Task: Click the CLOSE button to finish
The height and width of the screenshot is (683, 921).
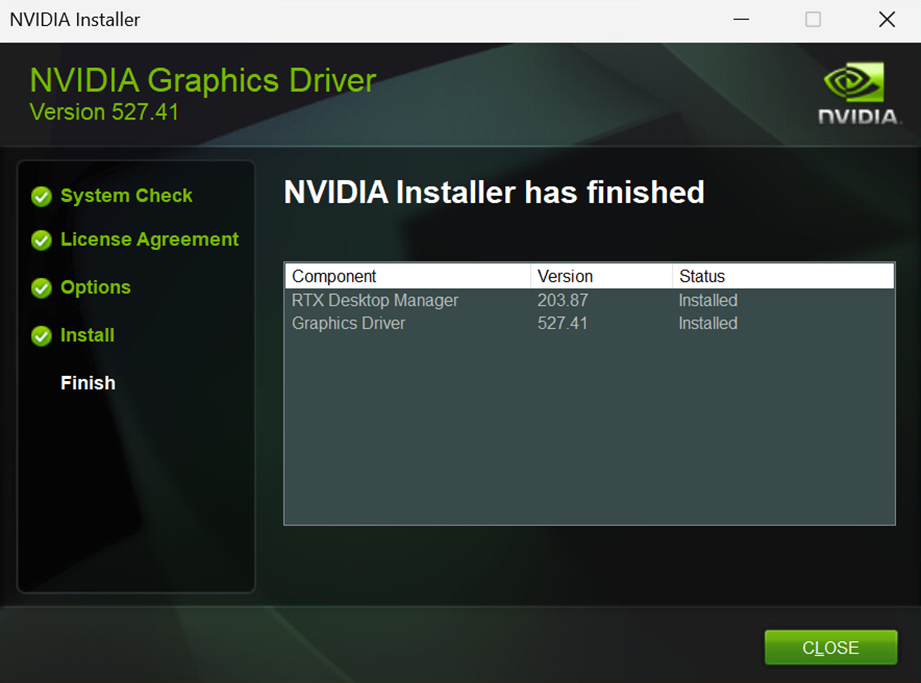Action: click(x=830, y=647)
